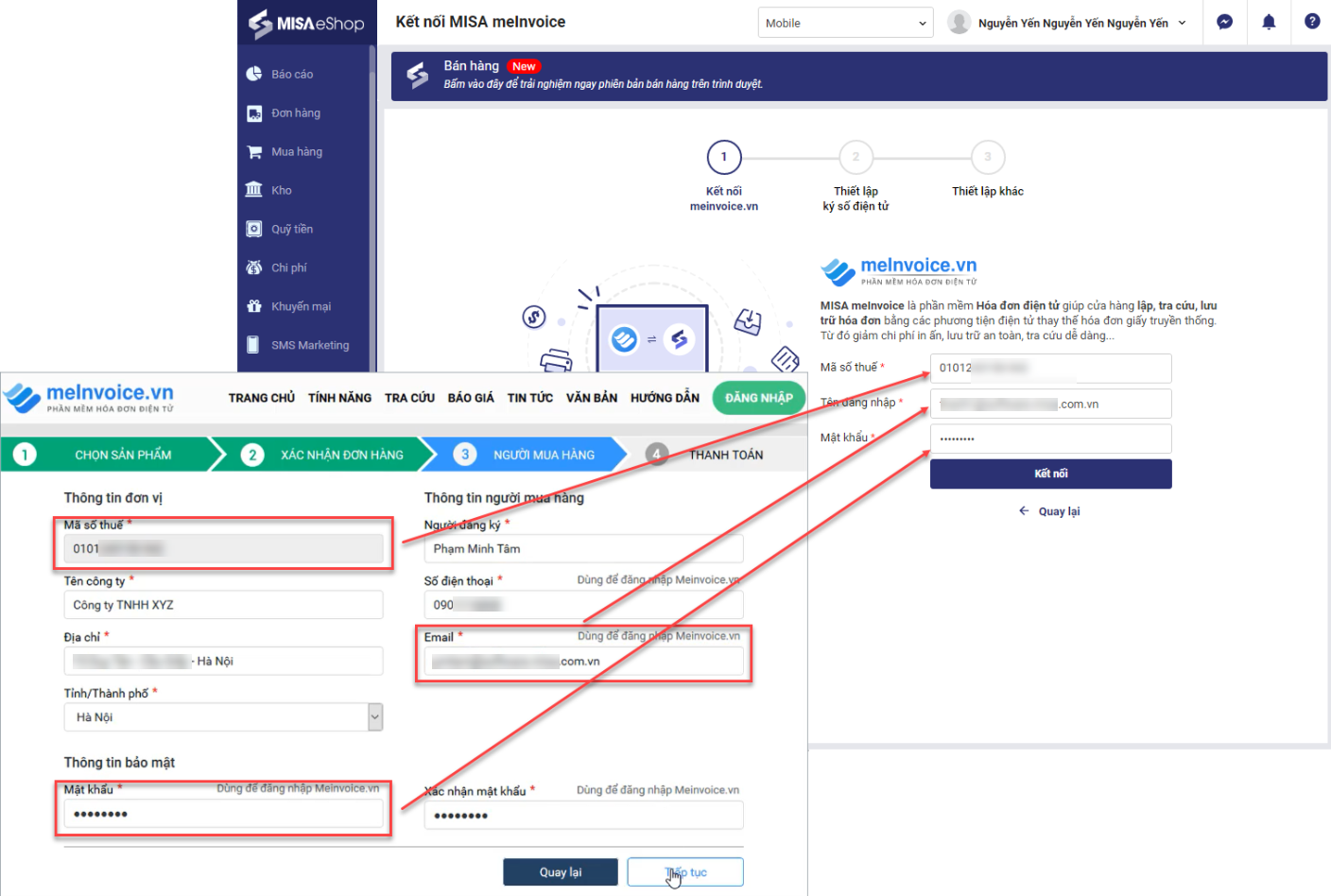This screenshot has width=1331, height=896.
Task: Click the MISA eShop logo
Action: click(x=306, y=23)
